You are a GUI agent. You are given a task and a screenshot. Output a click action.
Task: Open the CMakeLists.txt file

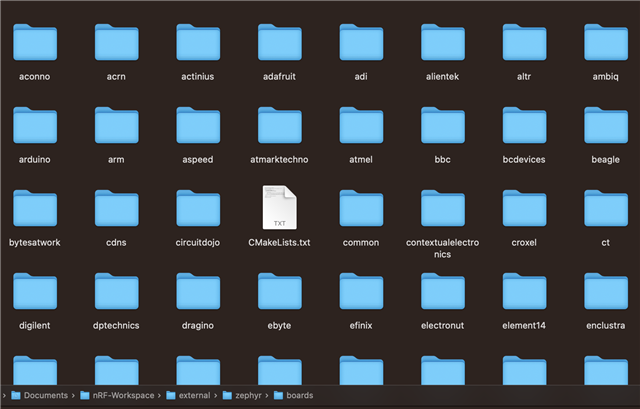pyautogui.click(x=279, y=210)
